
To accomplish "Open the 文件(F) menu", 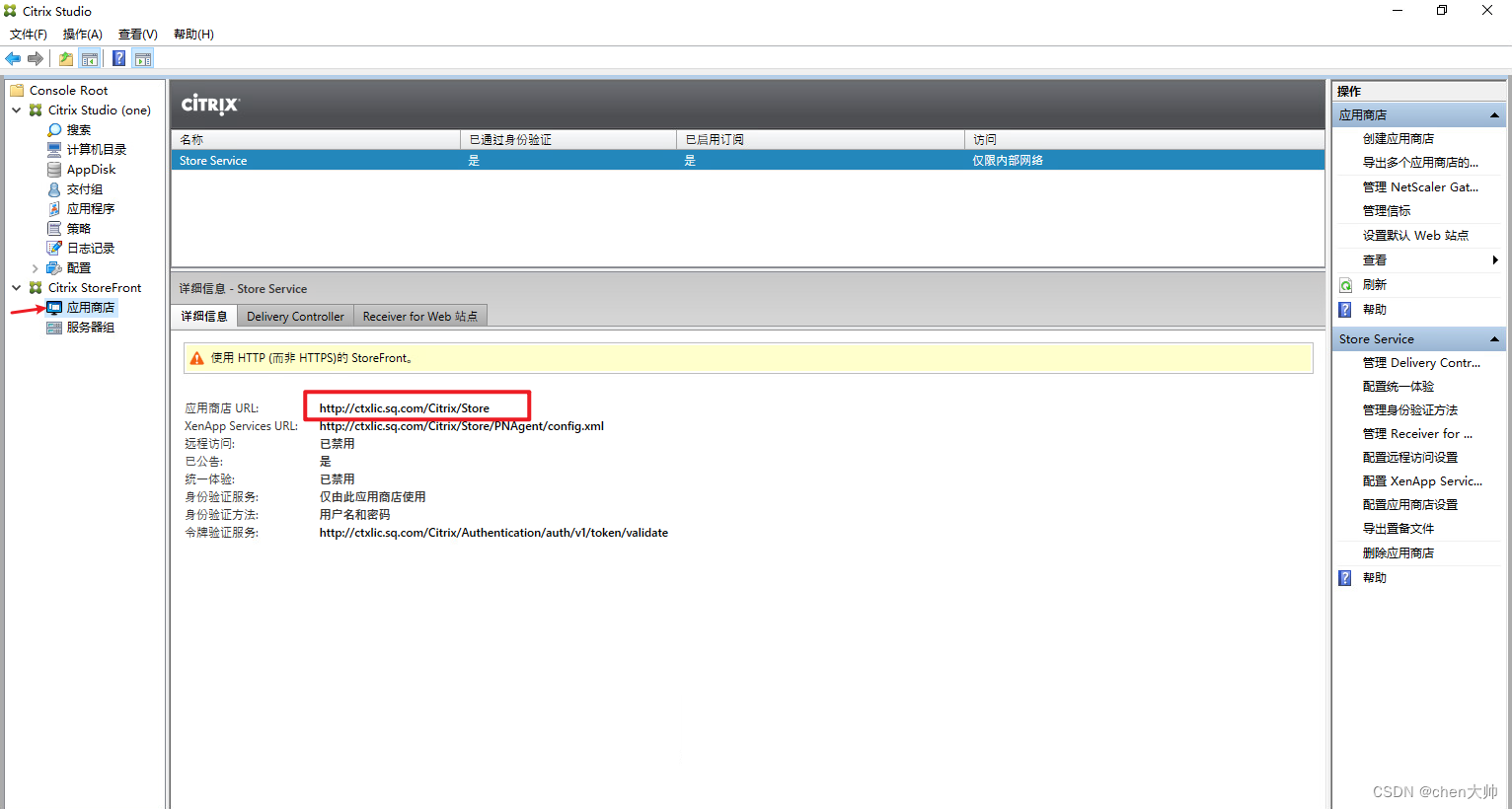I will [x=29, y=35].
